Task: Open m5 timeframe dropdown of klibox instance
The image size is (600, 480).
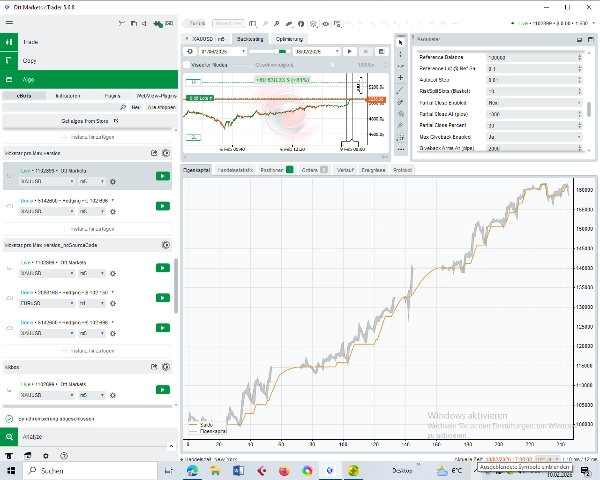Action: click(x=91, y=395)
